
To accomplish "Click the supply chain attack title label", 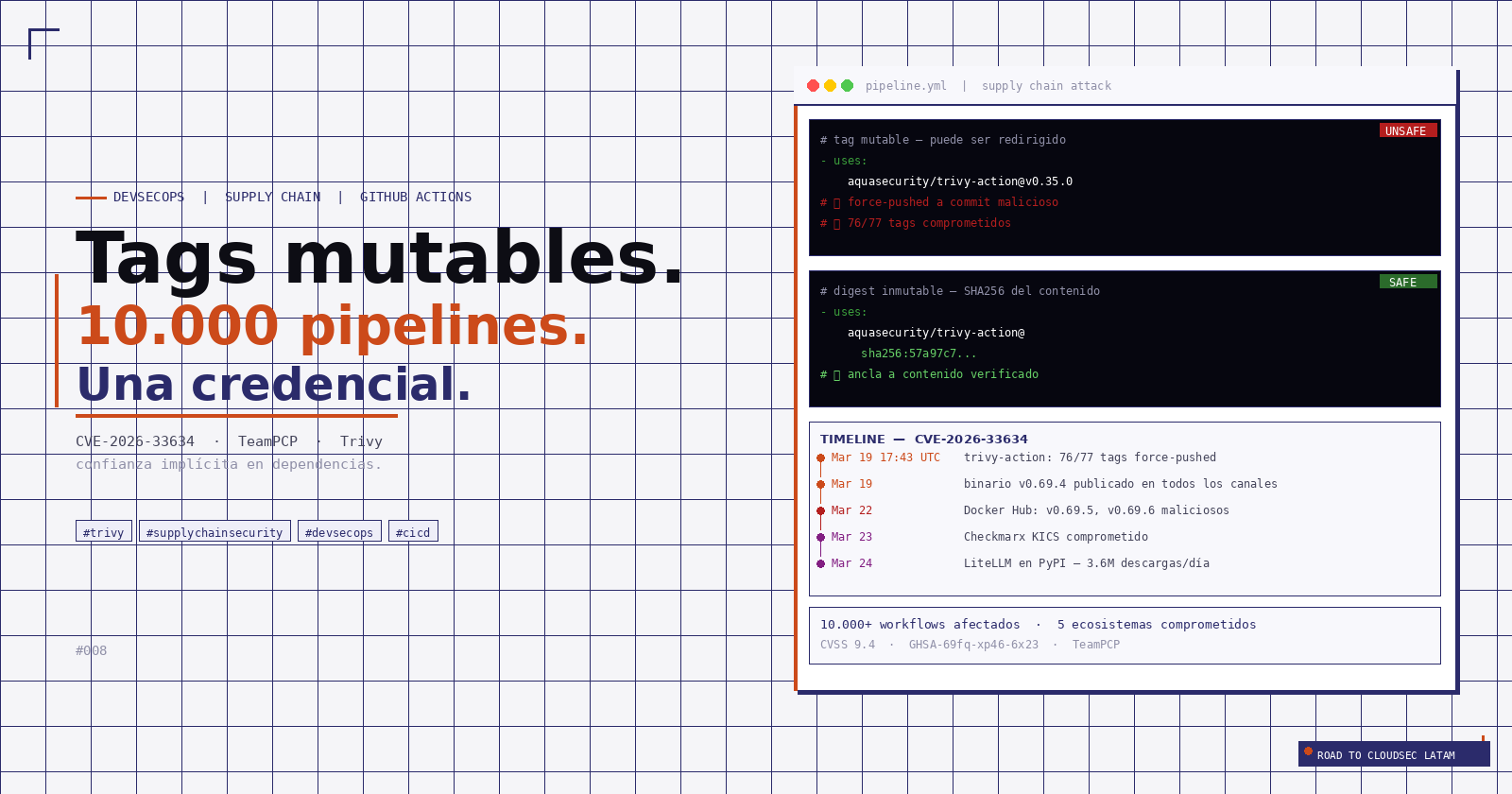I will click(x=1046, y=86).
